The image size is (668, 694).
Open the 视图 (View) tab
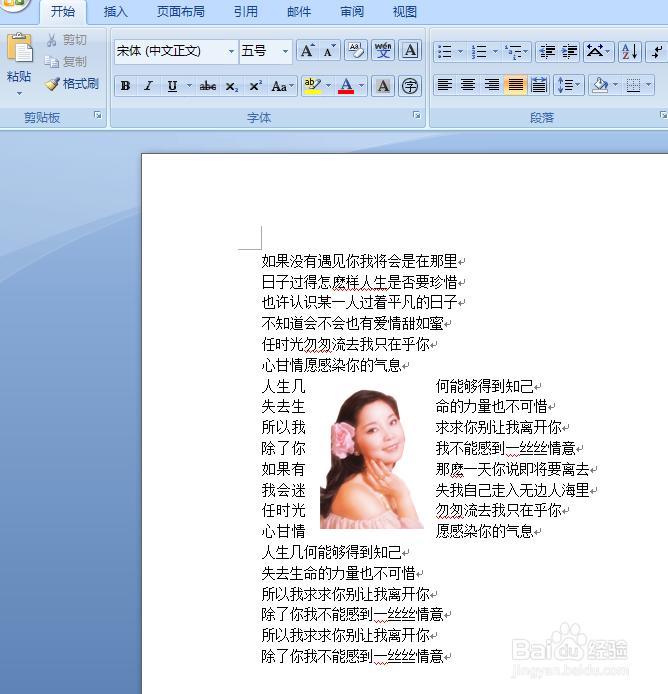coord(405,12)
